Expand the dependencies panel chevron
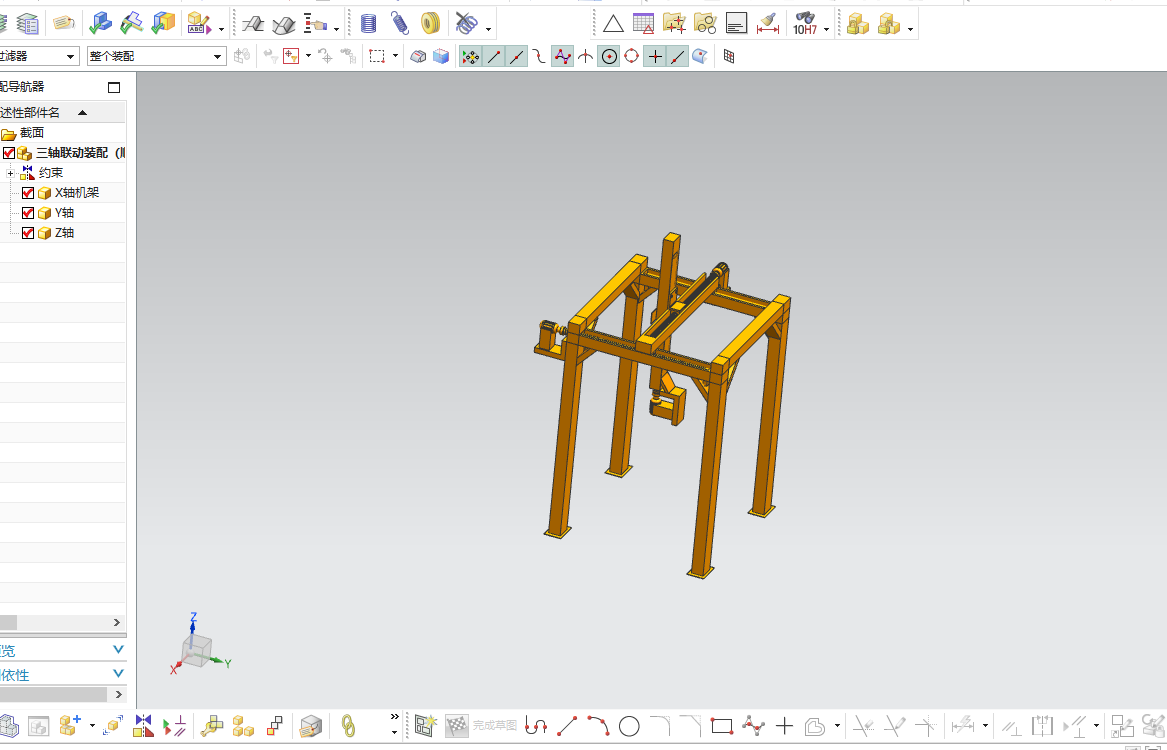 [118, 673]
